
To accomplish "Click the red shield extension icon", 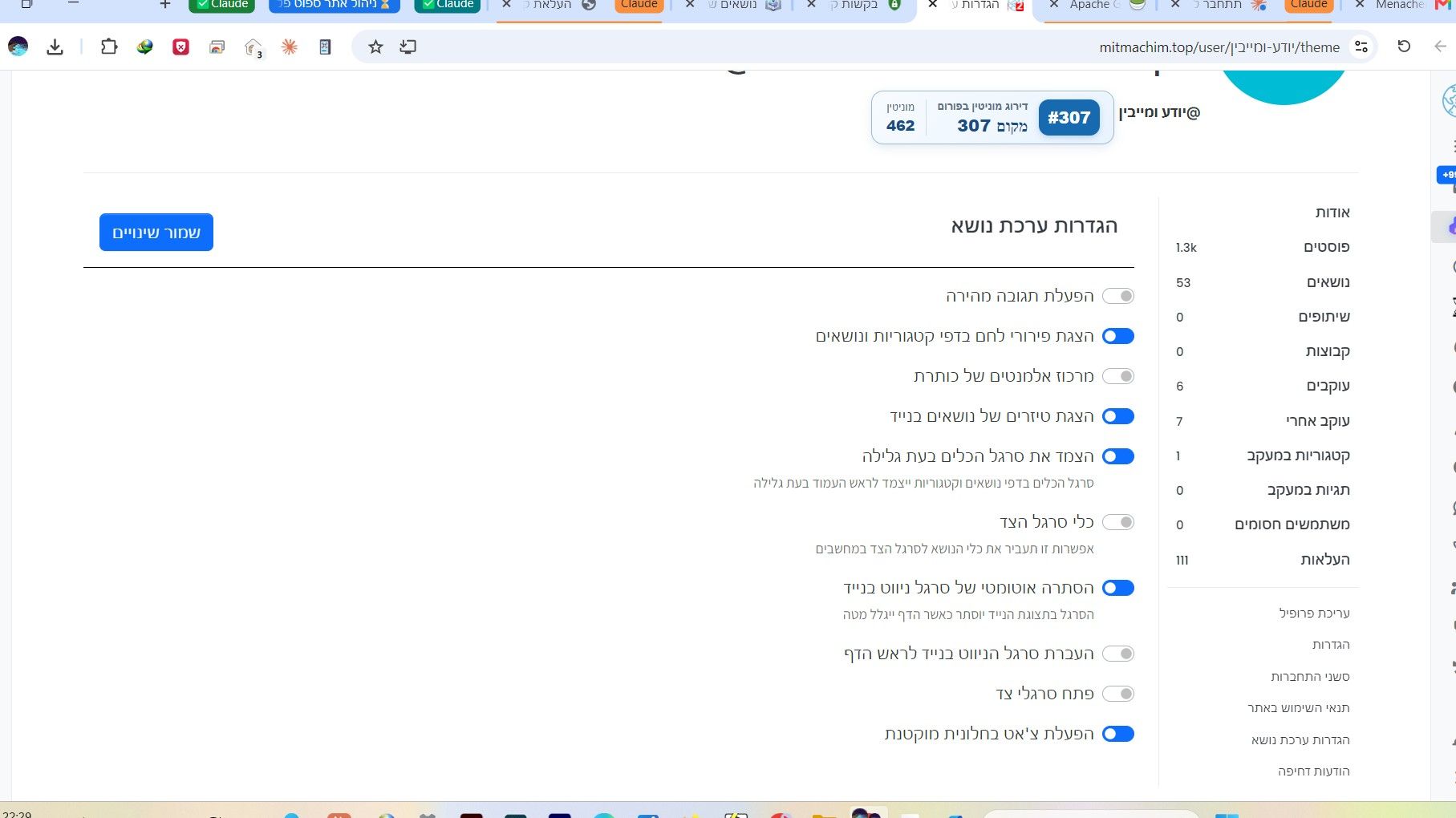I will coord(181,47).
